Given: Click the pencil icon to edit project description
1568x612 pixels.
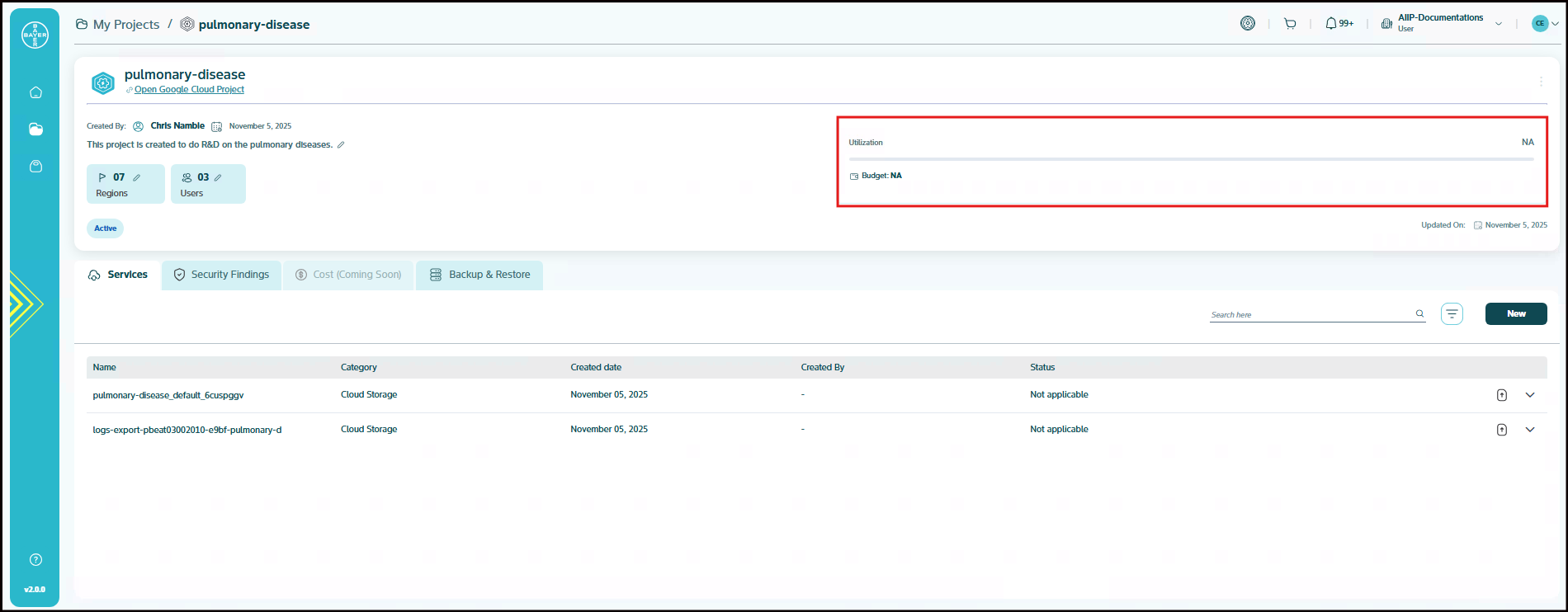Looking at the screenshot, I should pos(341,145).
